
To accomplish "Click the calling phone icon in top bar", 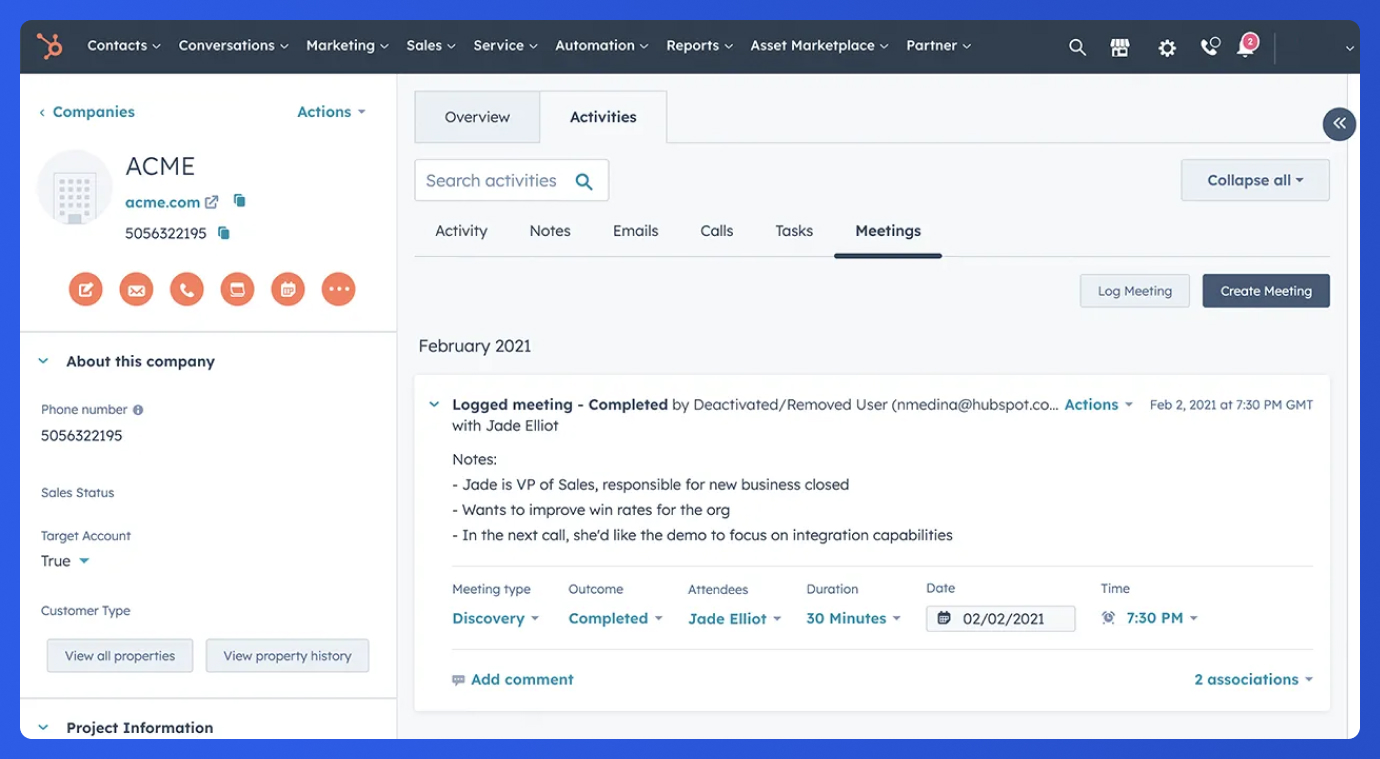I will point(1210,47).
